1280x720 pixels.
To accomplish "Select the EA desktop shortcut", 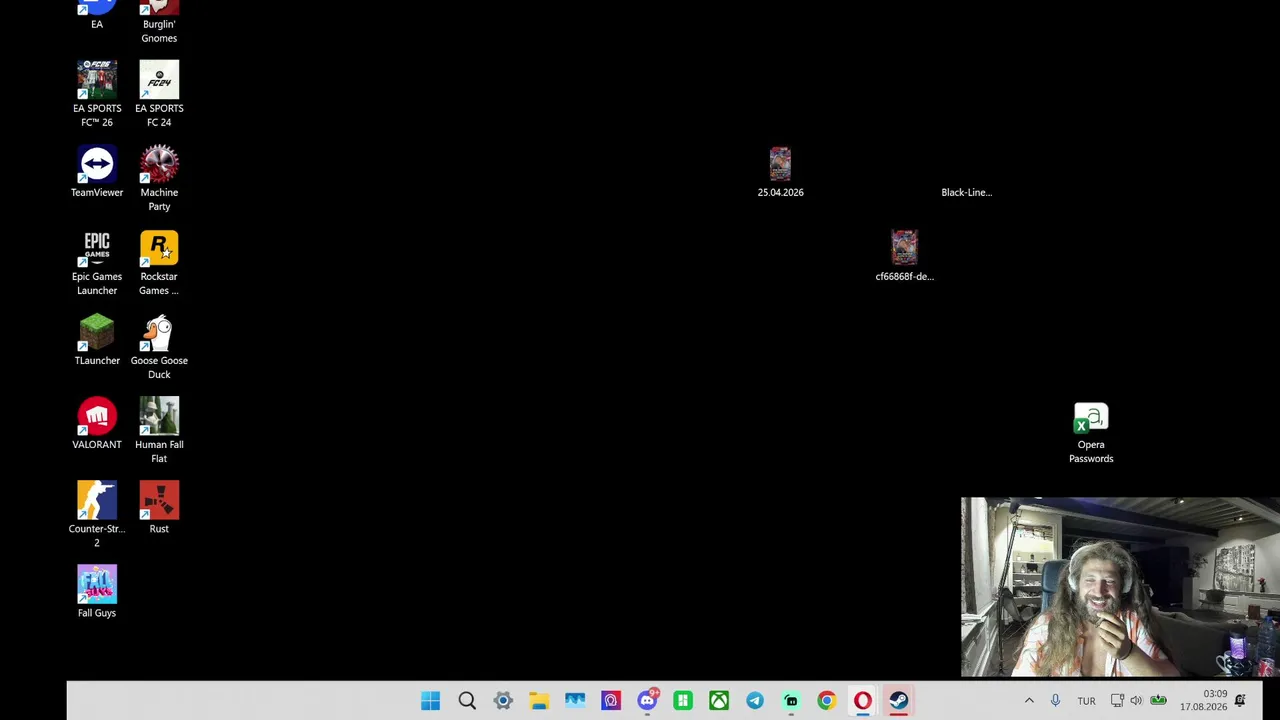I will point(97,14).
